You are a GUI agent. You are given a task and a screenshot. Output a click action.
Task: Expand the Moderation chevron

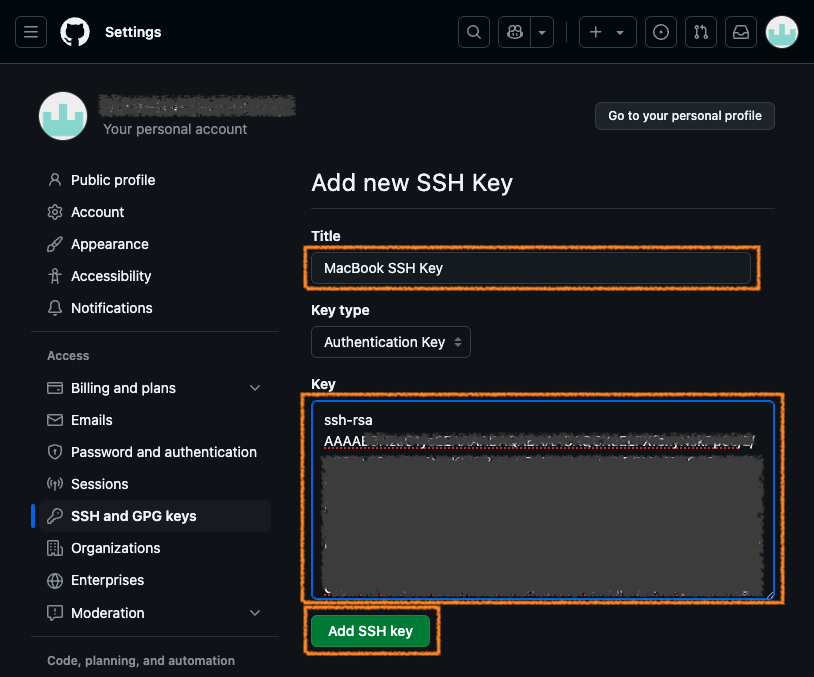tap(255, 613)
